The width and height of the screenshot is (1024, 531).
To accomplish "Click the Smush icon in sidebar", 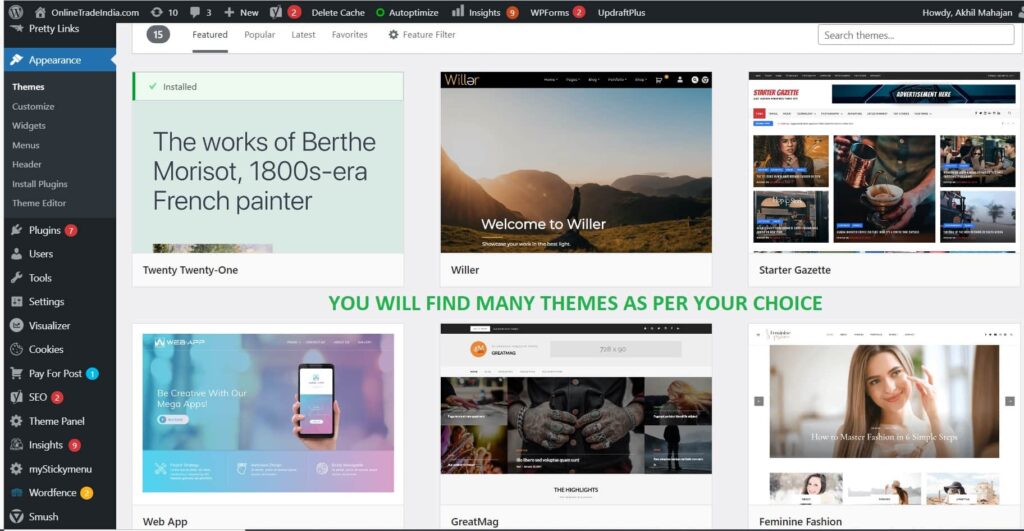I will (x=16, y=517).
